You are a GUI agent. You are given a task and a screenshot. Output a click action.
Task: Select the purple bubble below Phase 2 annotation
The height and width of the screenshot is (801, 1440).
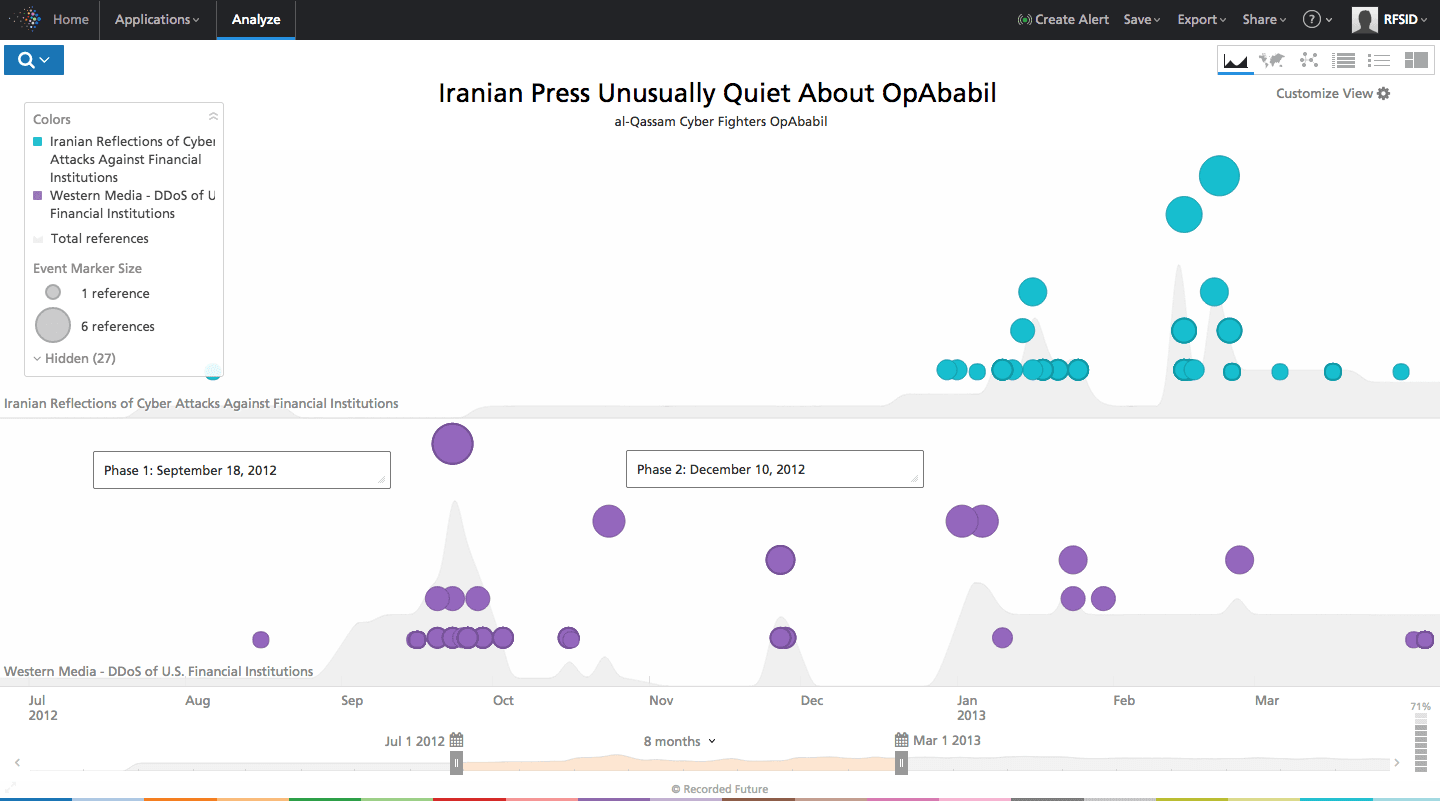[780, 560]
